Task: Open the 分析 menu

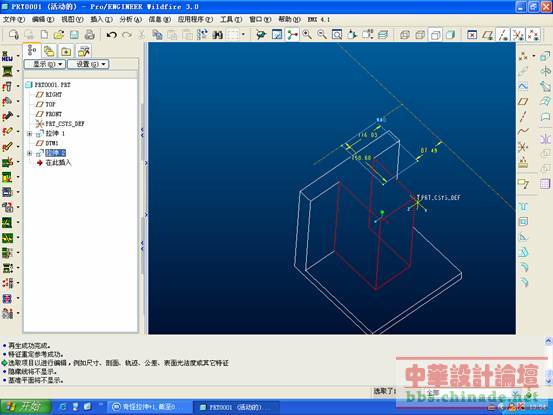Action: click(x=130, y=19)
